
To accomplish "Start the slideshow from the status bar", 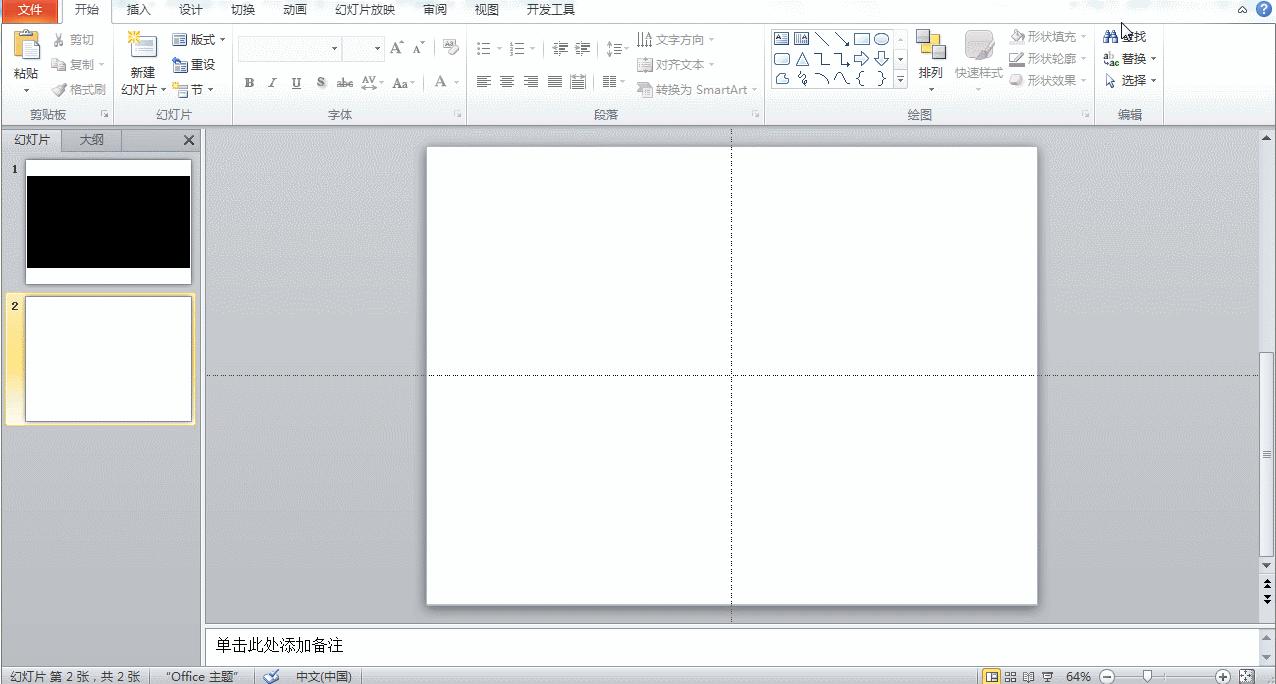I will click(x=1046, y=676).
